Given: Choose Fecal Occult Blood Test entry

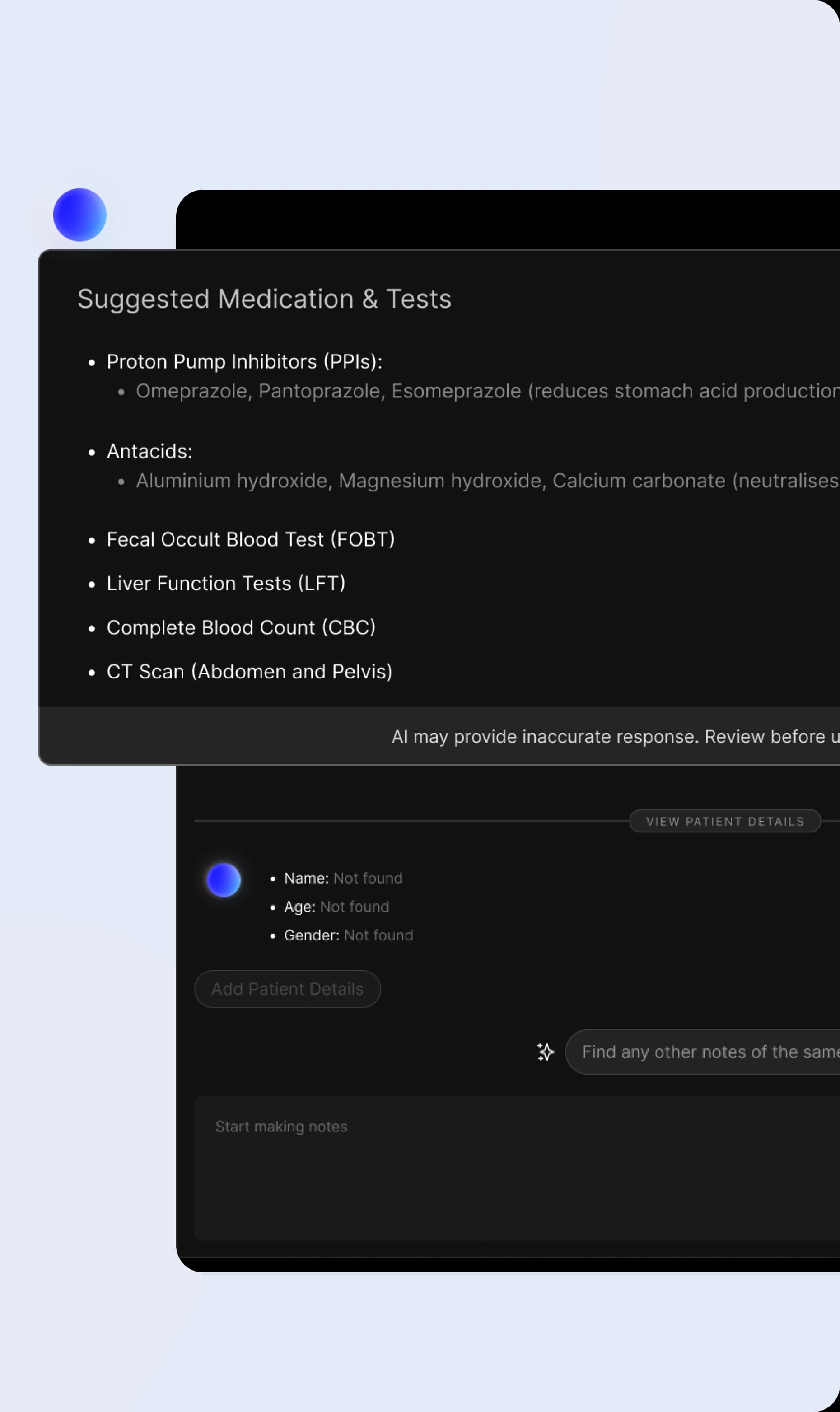Looking at the screenshot, I should (x=251, y=539).
